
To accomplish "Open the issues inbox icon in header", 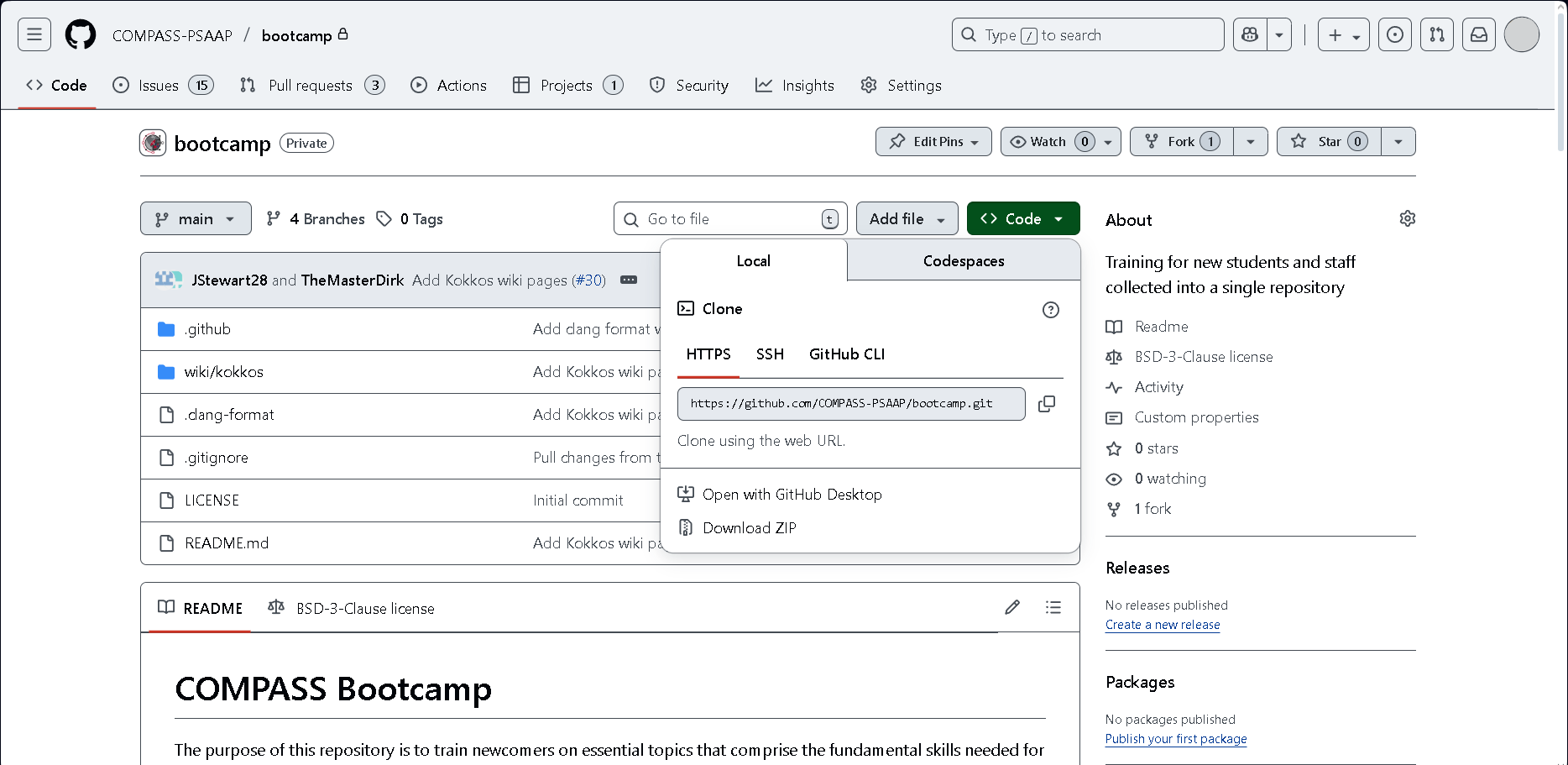I will point(1395,34).
